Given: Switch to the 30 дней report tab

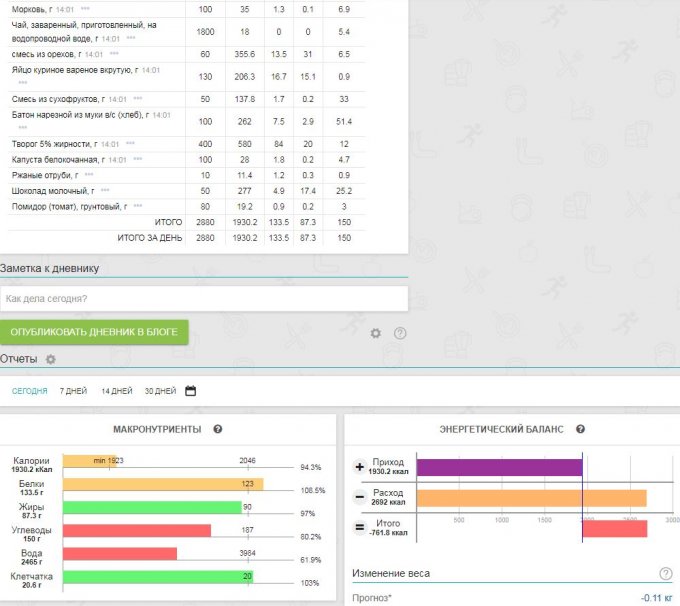Looking at the screenshot, I should point(160,391).
